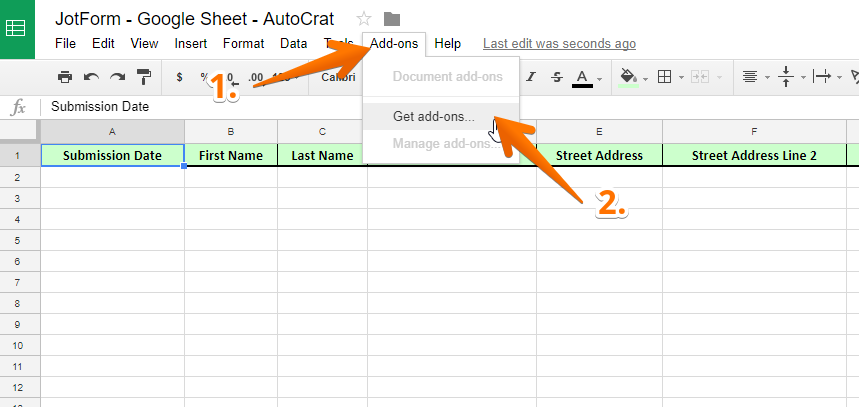Select the First Name header cell
This screenshot has width=859, height=407.
click(x=231, y=155)
